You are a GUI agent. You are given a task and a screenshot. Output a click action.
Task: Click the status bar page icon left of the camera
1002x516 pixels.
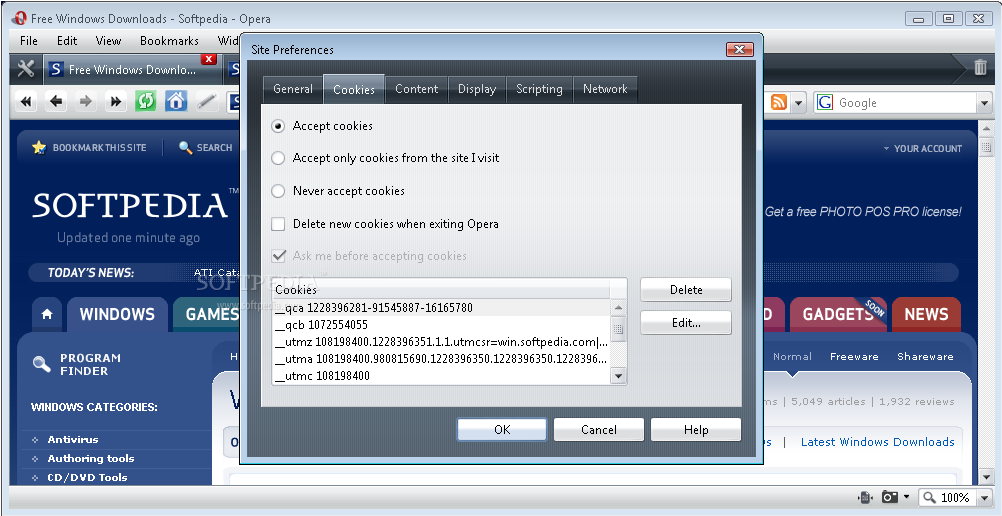[865, 497]
